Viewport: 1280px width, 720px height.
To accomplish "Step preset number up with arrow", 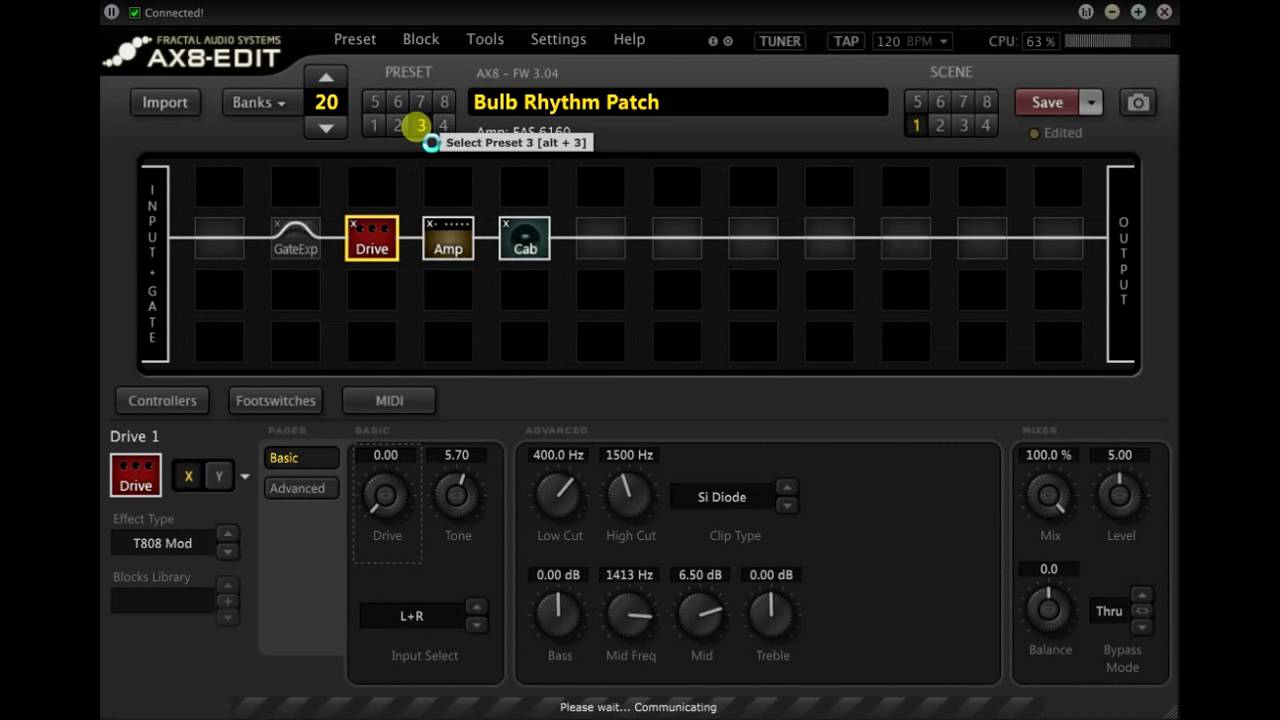I will 326,78.
